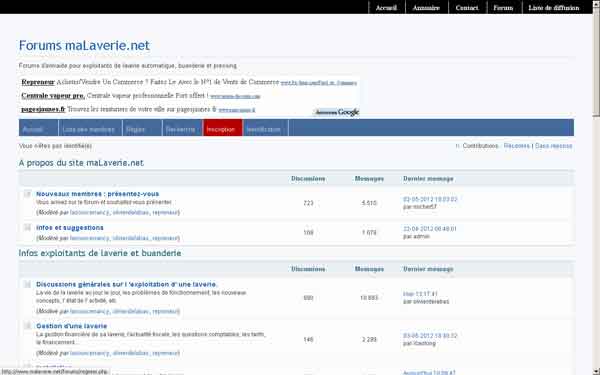Show Sans réponse contributions
The image size is (600, 375).
[553, 146]
